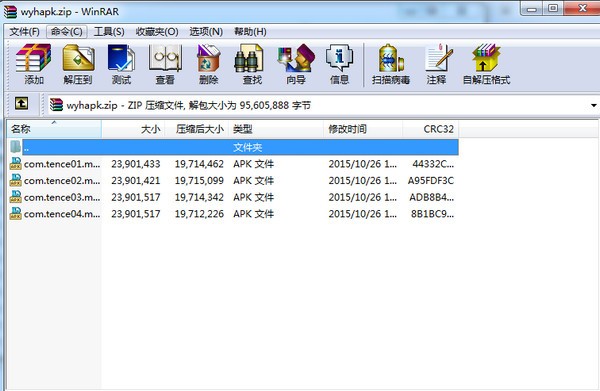
Task: Open the 帮助(H) menu
Action: (x=250, y=31)
